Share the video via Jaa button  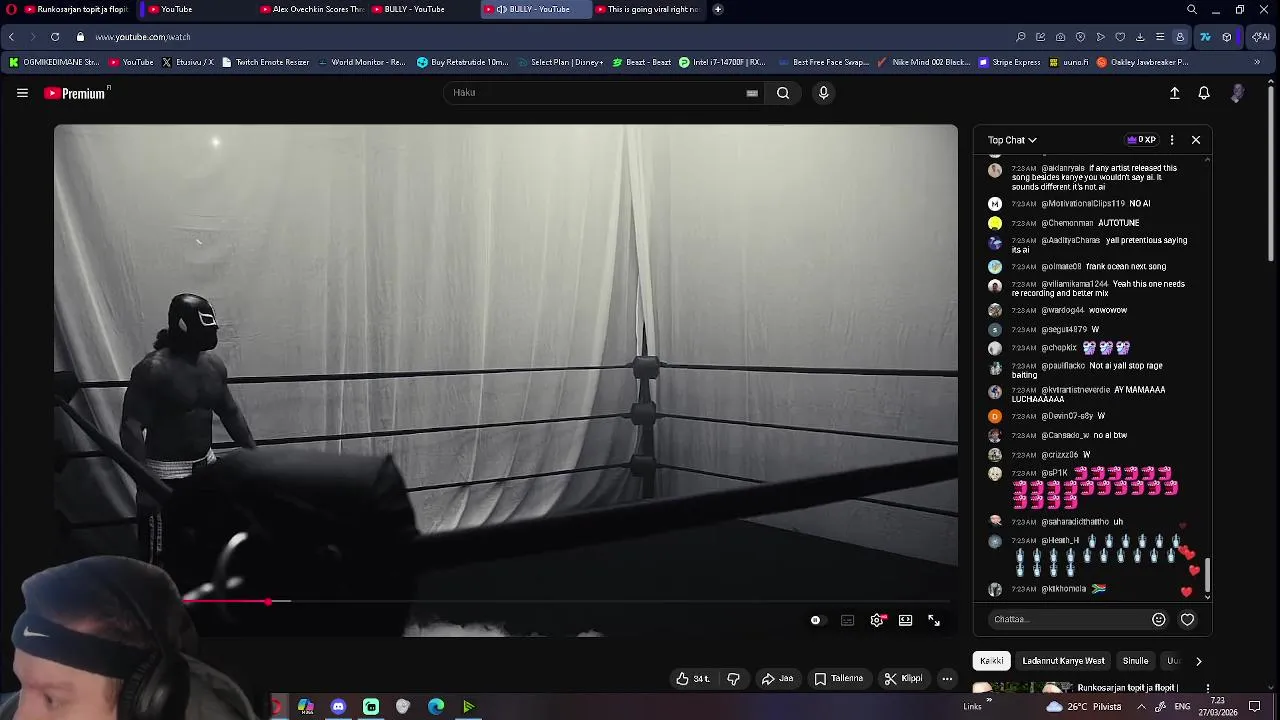point(777,678)
